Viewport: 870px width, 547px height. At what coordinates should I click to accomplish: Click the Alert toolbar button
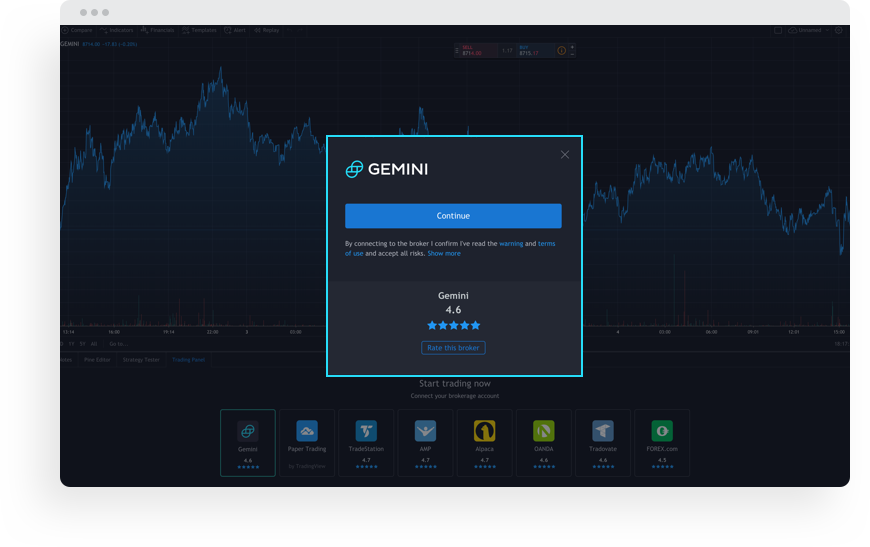[235, 30]
